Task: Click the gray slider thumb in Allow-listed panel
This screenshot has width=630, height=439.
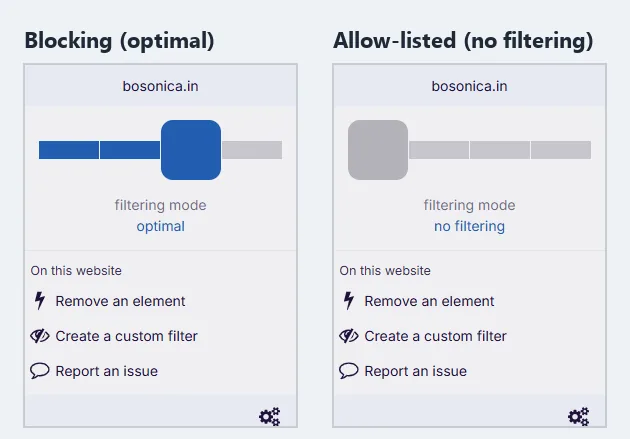Action: coord(378,150)
